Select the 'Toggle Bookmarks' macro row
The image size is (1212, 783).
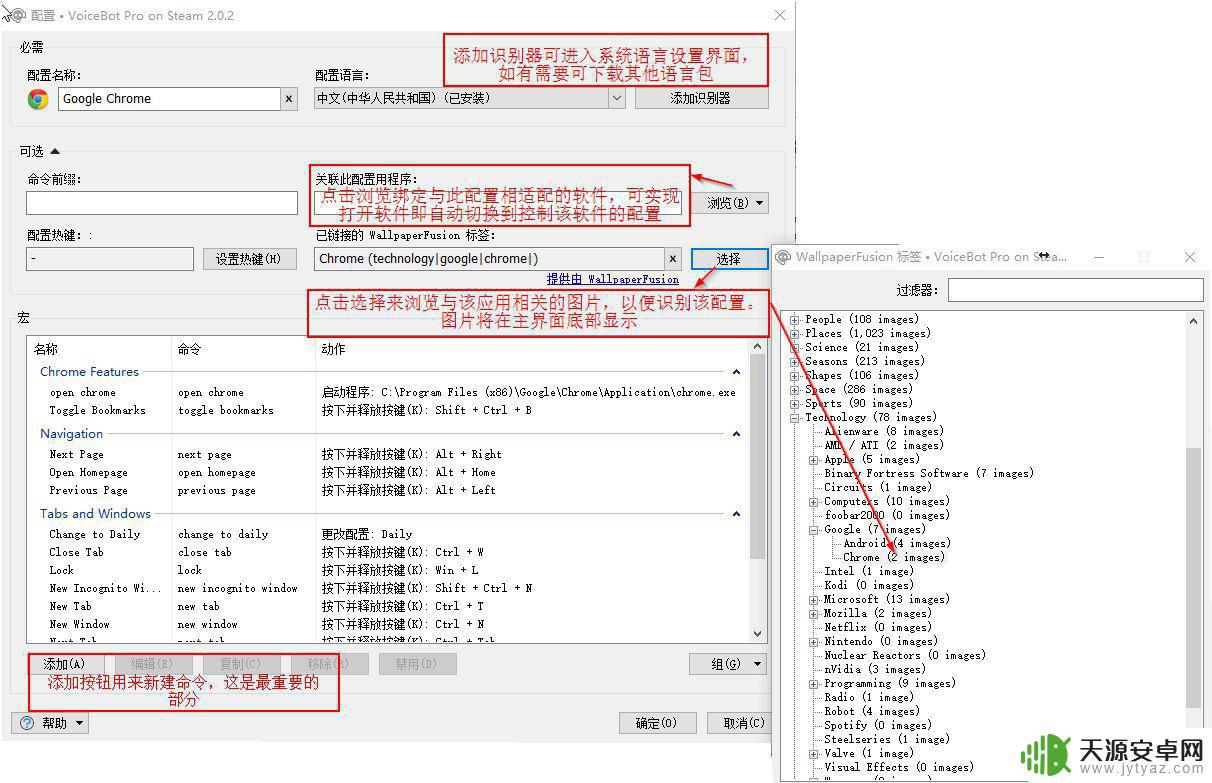388,411
